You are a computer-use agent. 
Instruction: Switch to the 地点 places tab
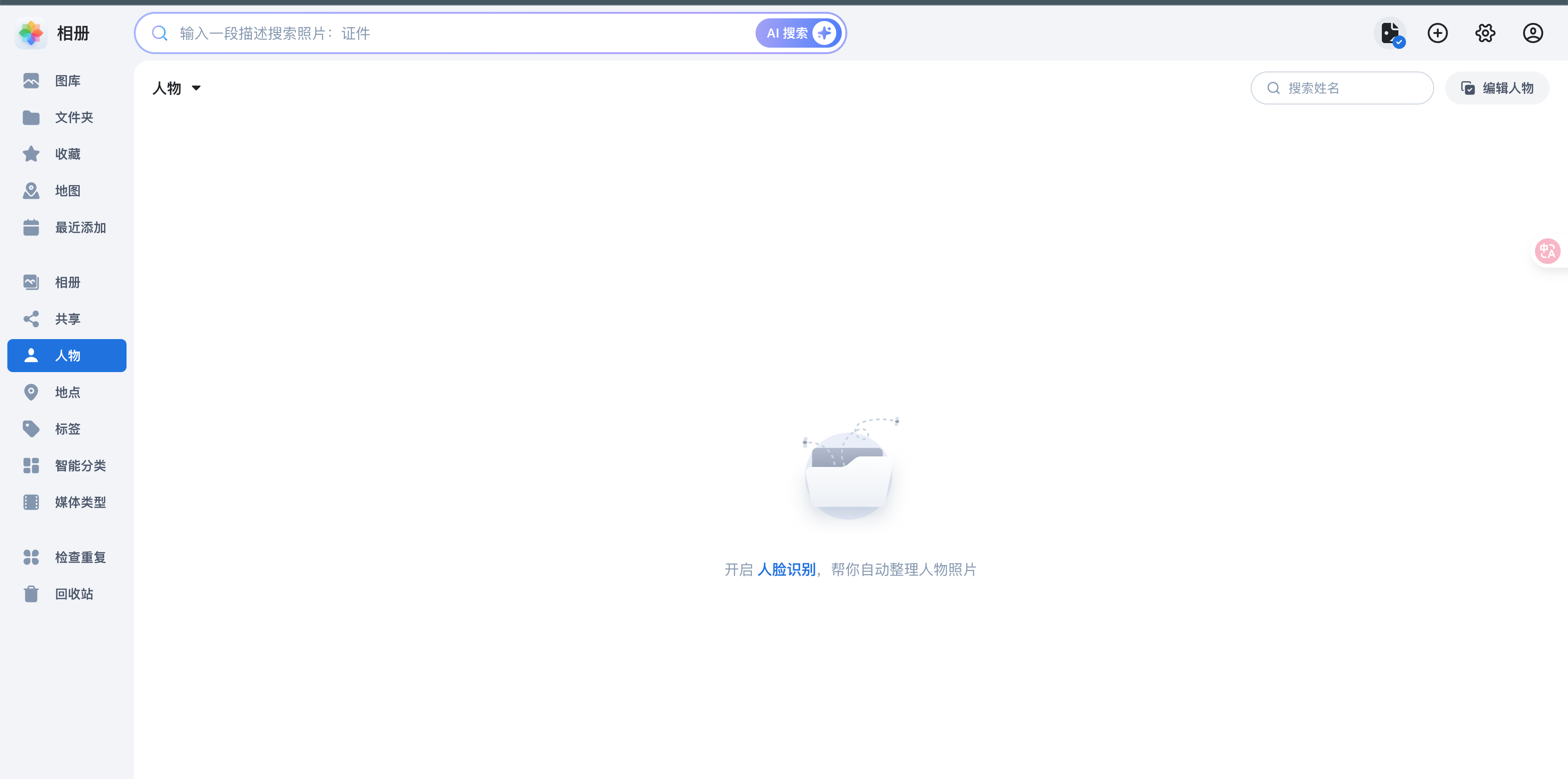click(x=67, y=392)
